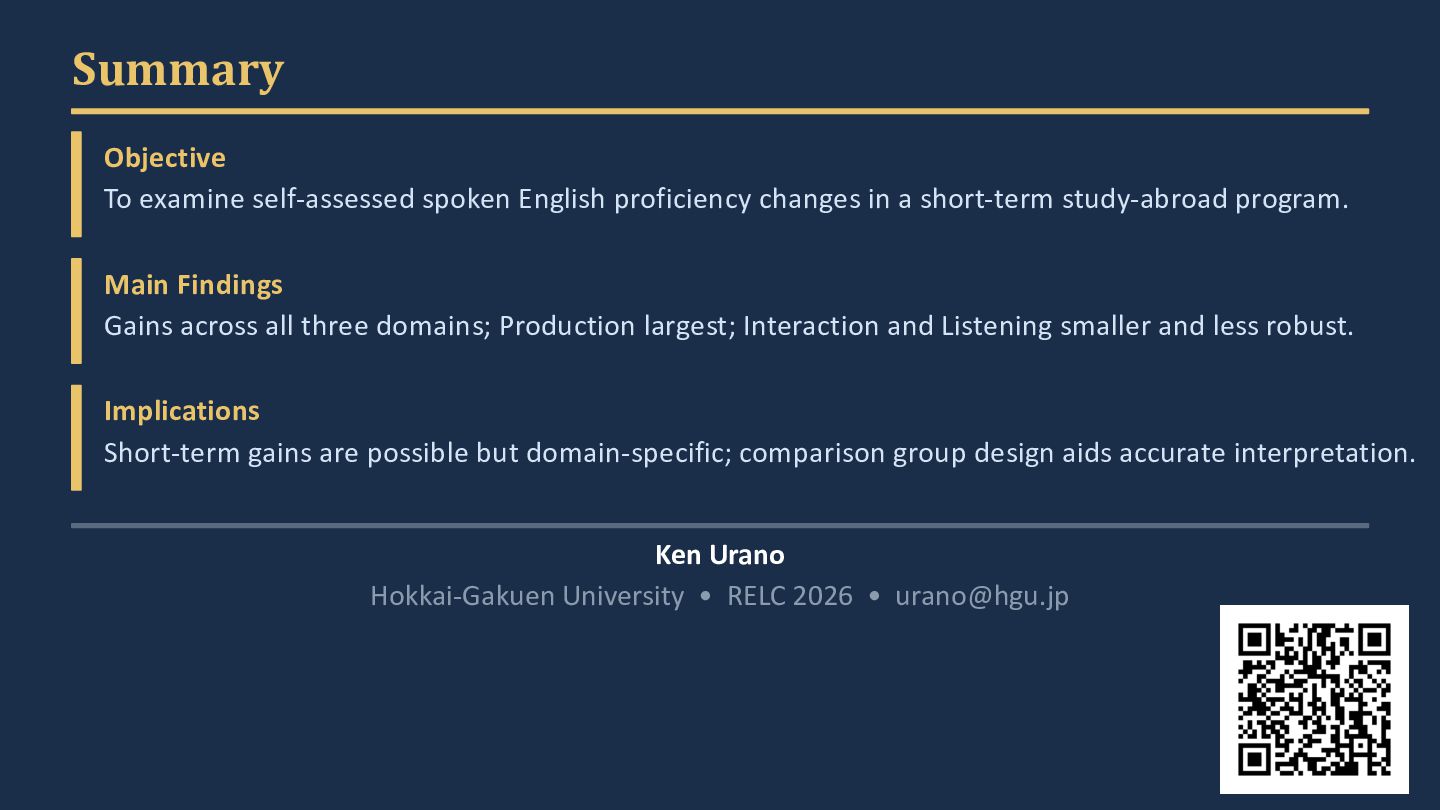Image resolution: width=1440 pixels, height=810 pixels.
Task: Click the sentence starting 'Short-term gains are possible'
Action: pos(759,453)
